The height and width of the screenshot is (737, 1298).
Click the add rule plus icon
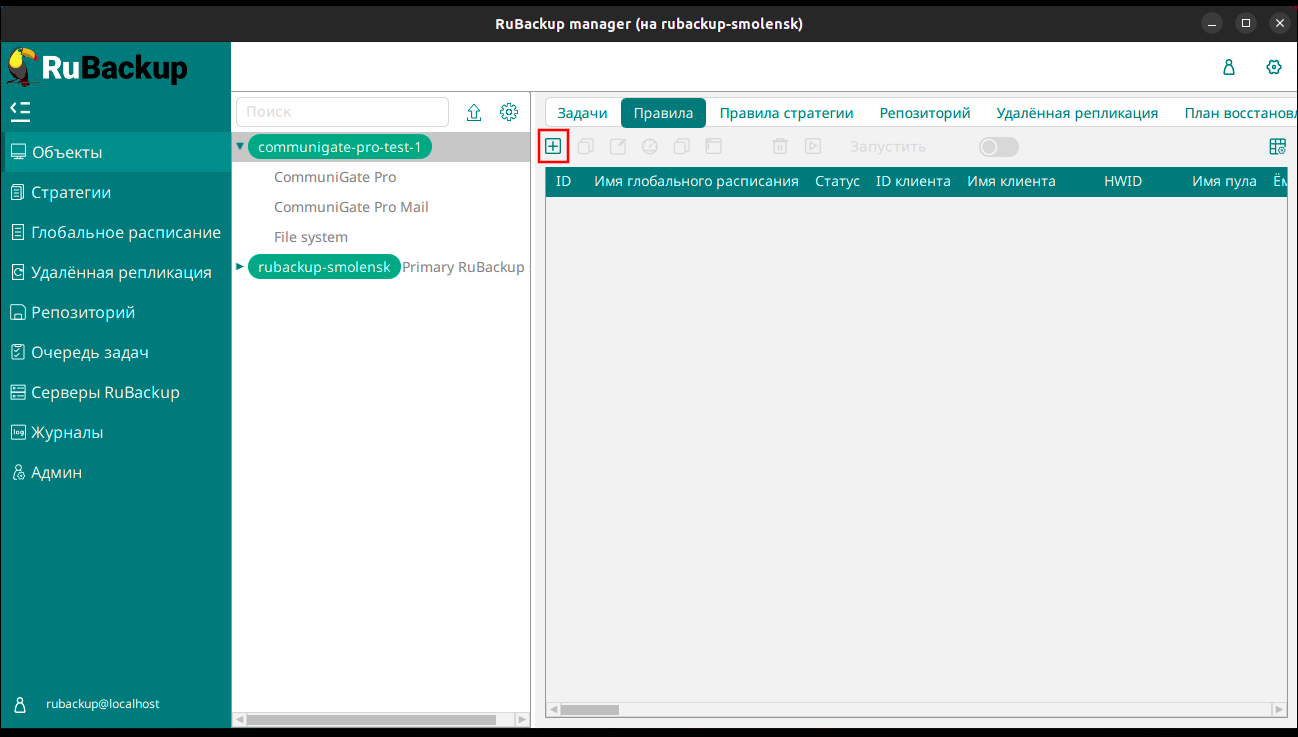point(553,146)
